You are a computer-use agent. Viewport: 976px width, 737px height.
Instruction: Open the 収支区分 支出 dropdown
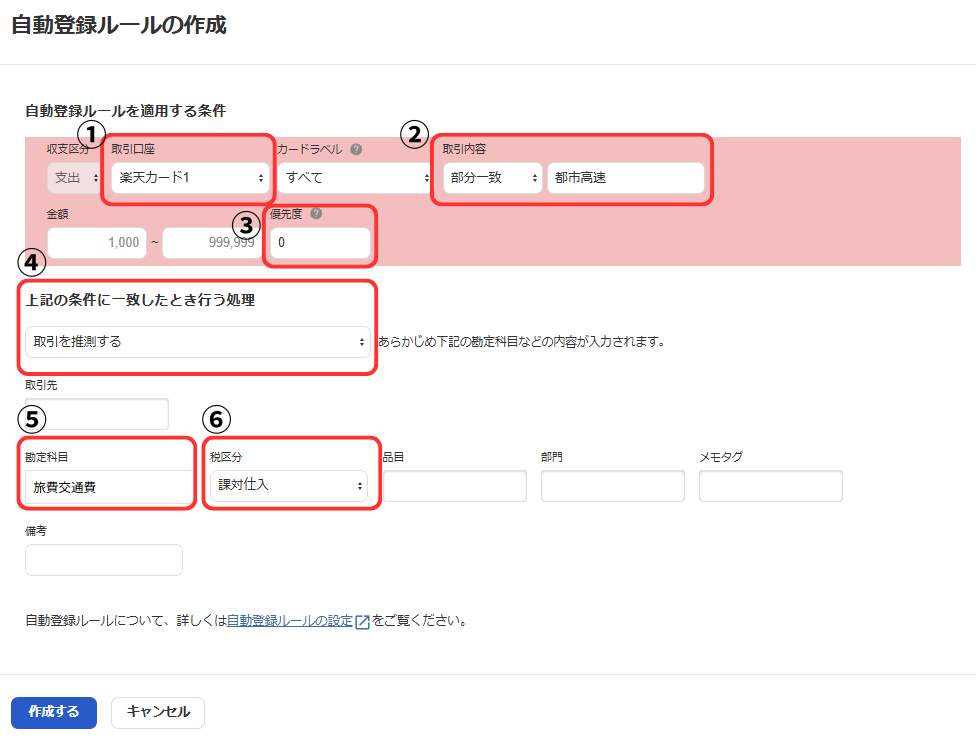coord(74,178)
